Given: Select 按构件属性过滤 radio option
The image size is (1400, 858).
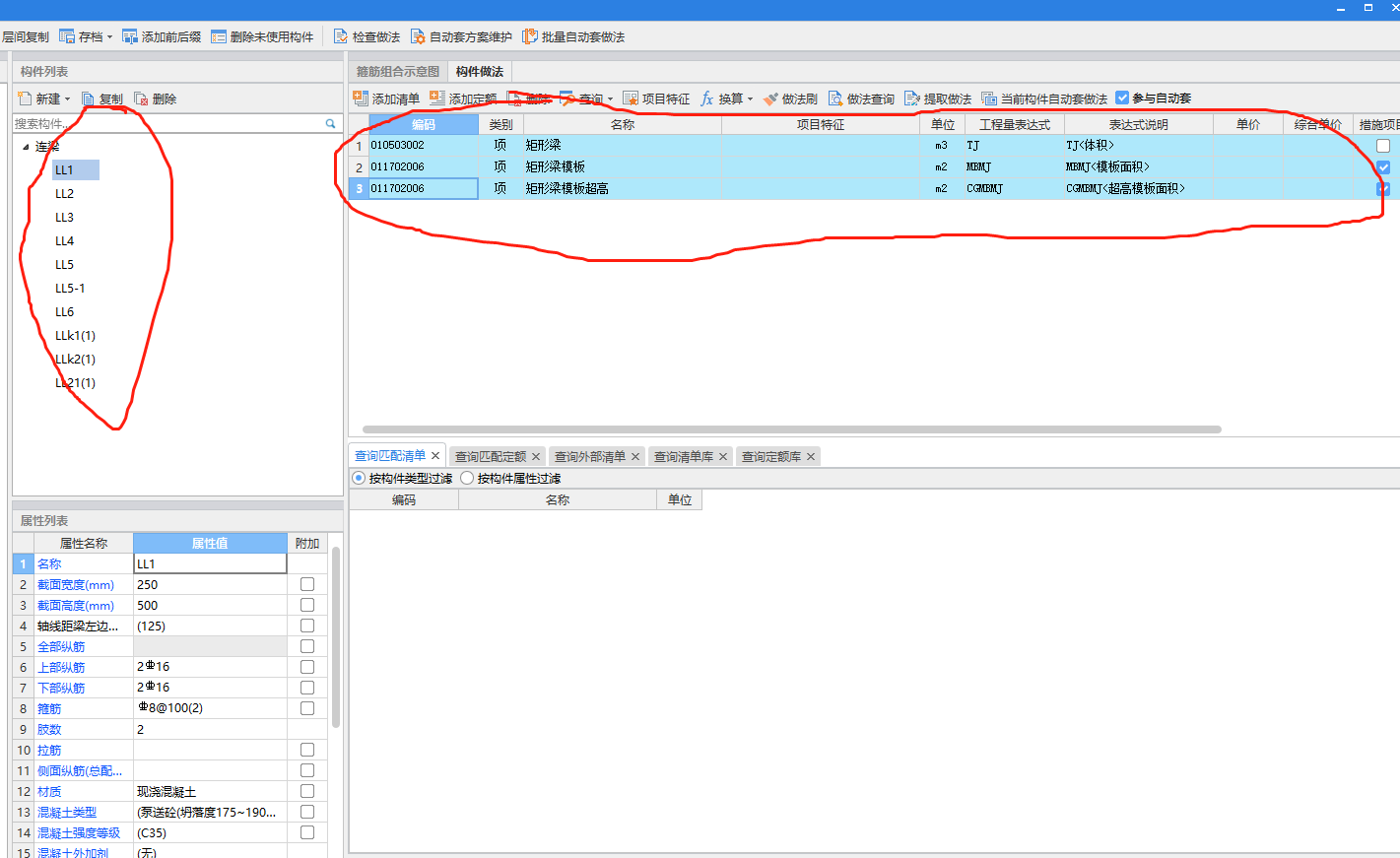Looking at the screenshot, I should pyautogui.click(x=467, y=478).
